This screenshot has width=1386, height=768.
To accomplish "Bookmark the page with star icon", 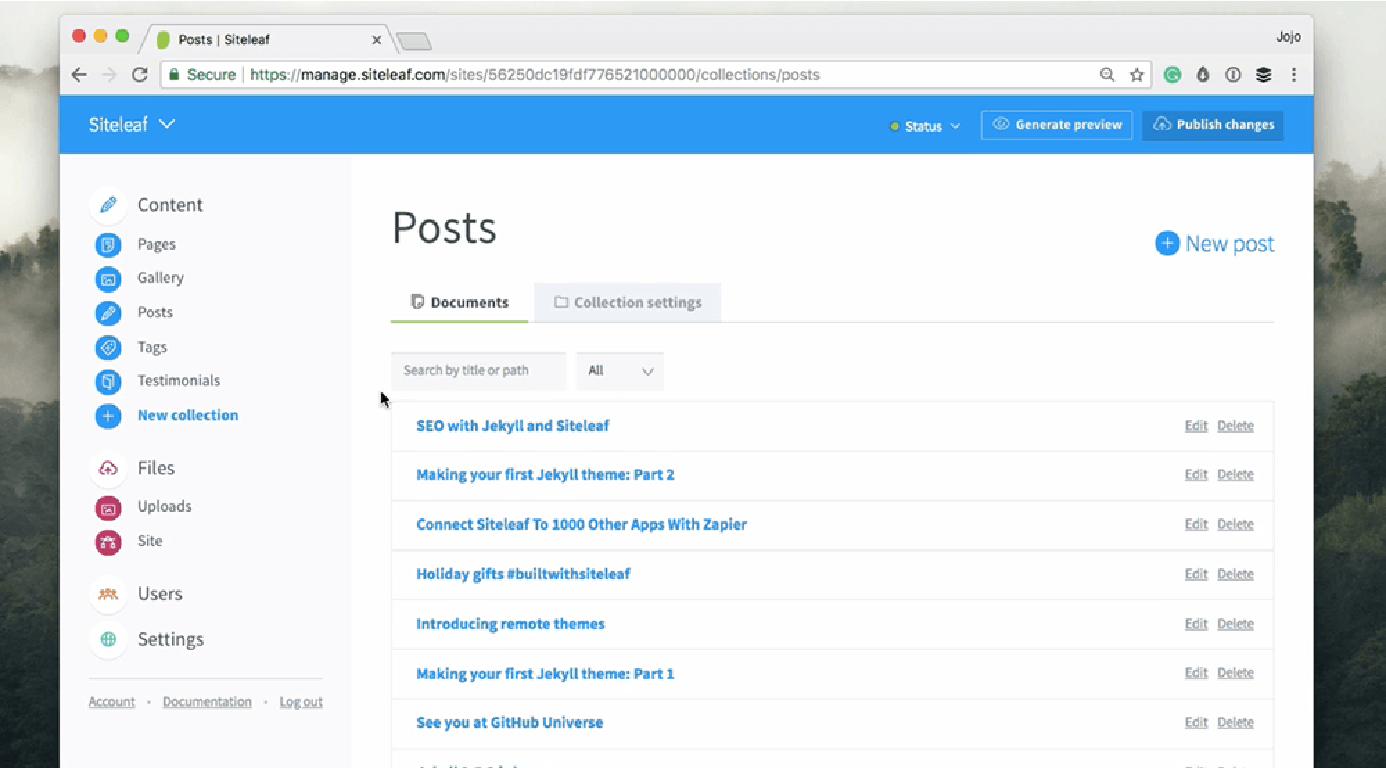I will (x=1137, y=75).
